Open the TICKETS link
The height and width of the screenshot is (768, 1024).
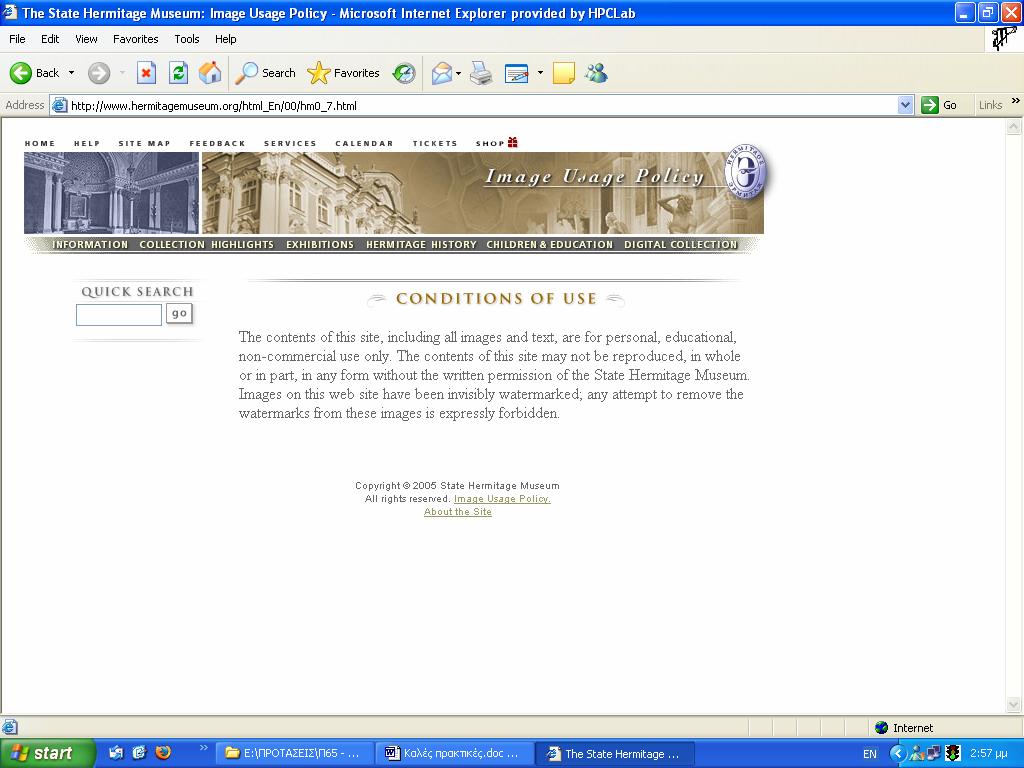coord(435,144)
